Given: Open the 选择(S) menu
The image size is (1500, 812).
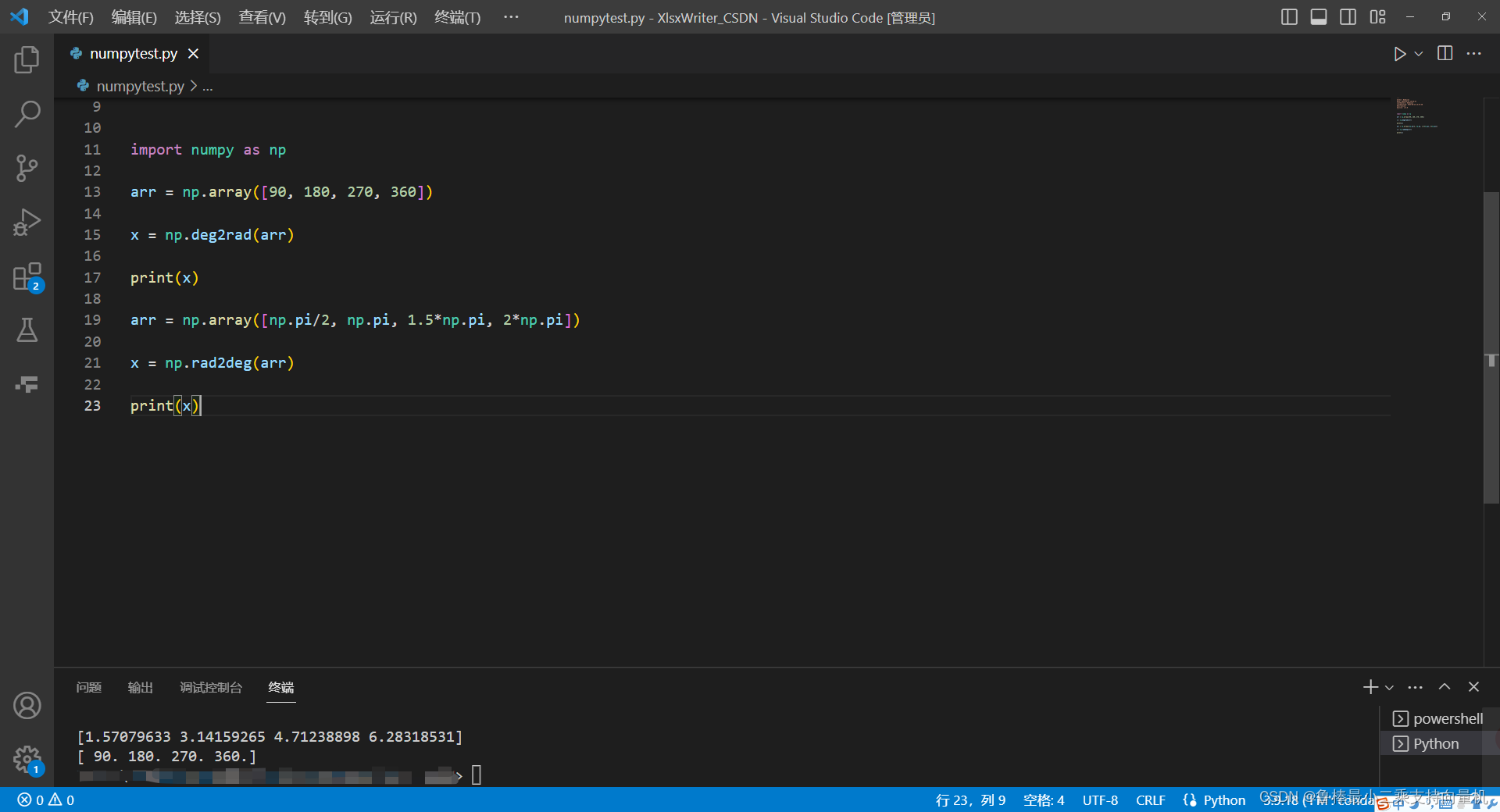Looking at the screenshot, I should 198,17.
